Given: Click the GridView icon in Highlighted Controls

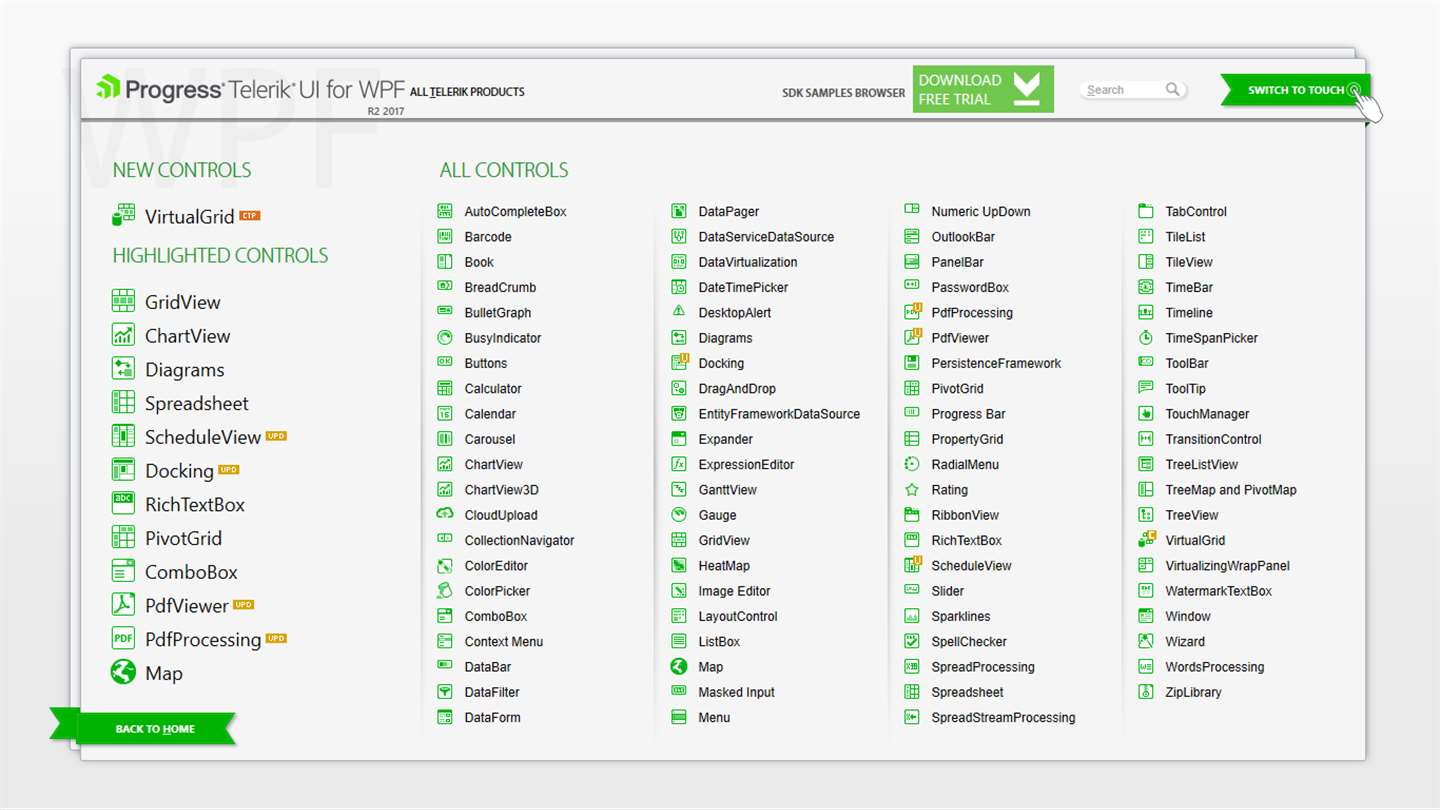Looking at the screenshot, I should tap(123, 301).
